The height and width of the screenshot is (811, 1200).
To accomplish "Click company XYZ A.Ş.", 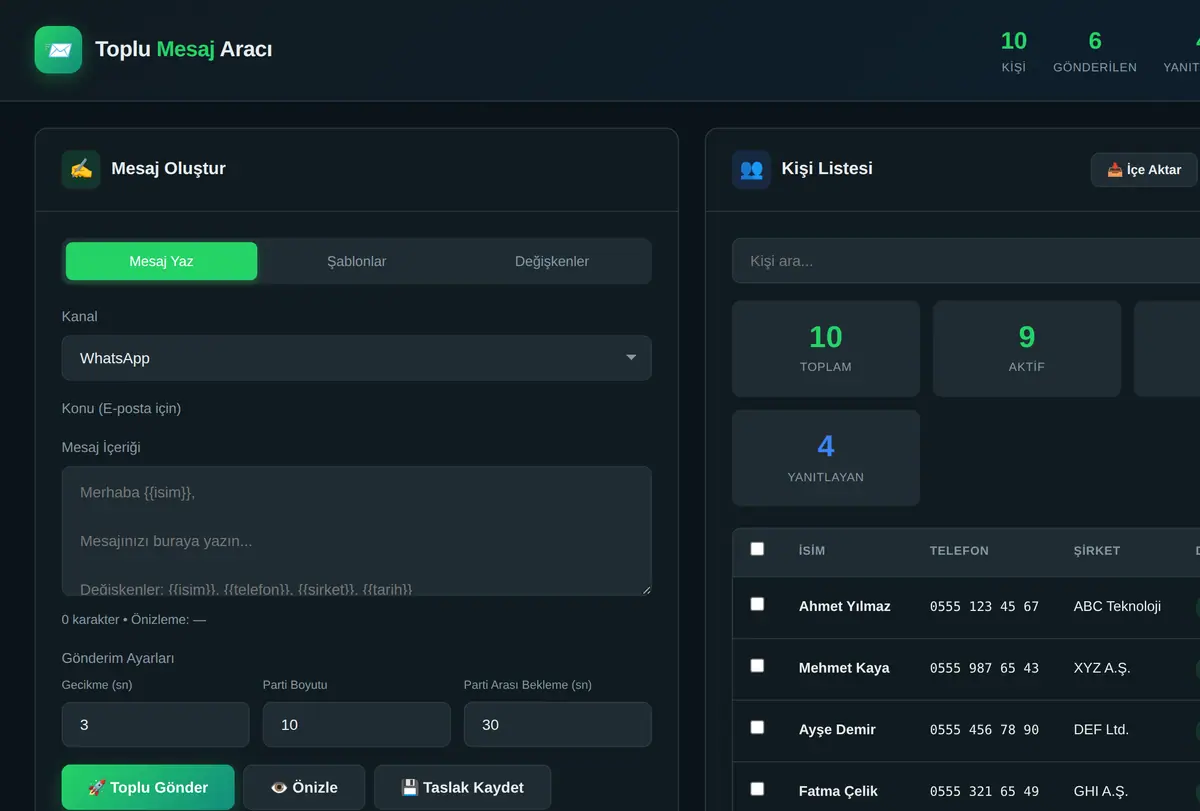I will pos(1102,668).
